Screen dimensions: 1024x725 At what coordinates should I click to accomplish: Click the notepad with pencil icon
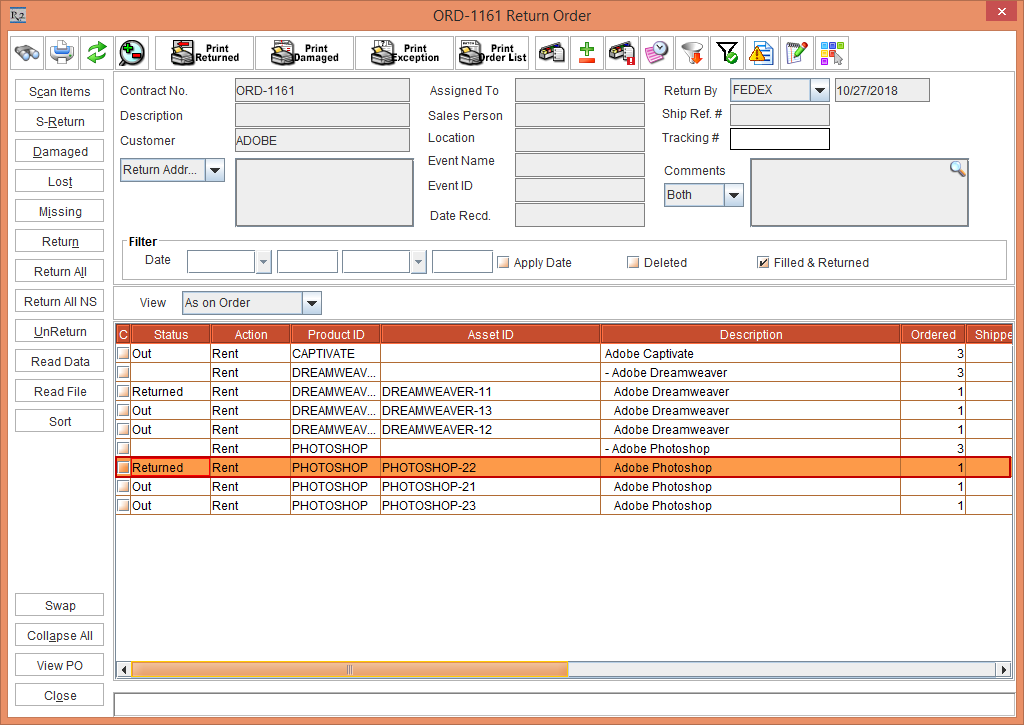coord(796,52)
